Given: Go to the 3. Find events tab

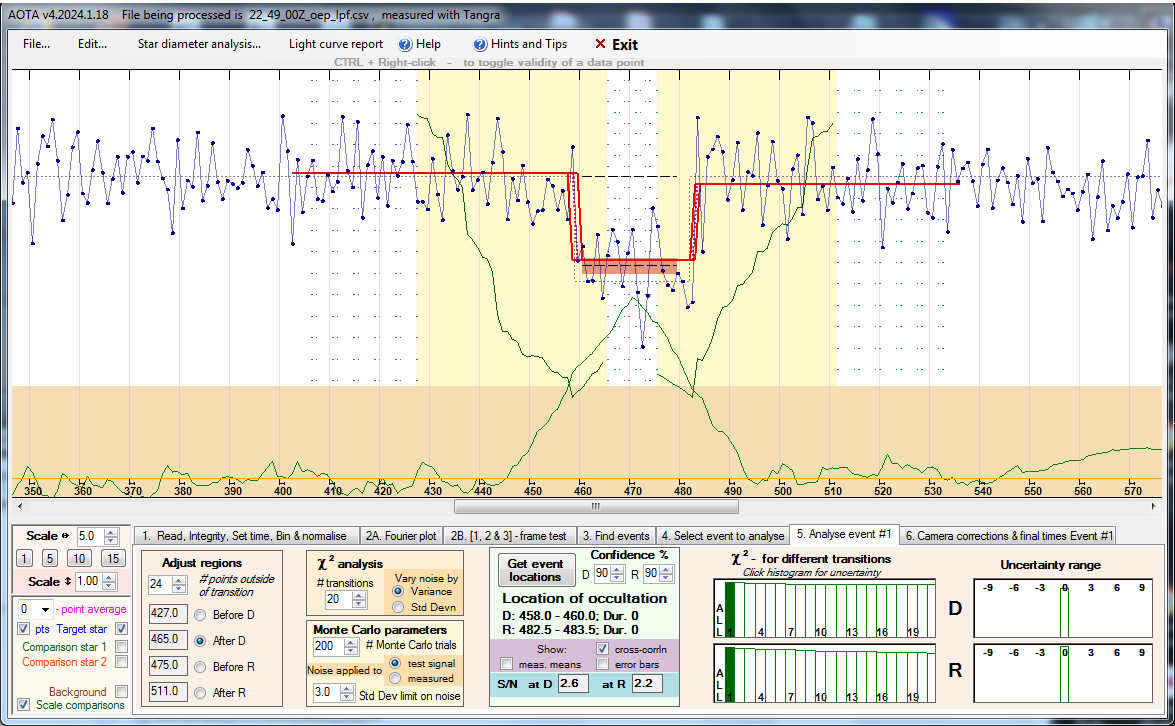Looking at the screenshot, I should [616, 536].
